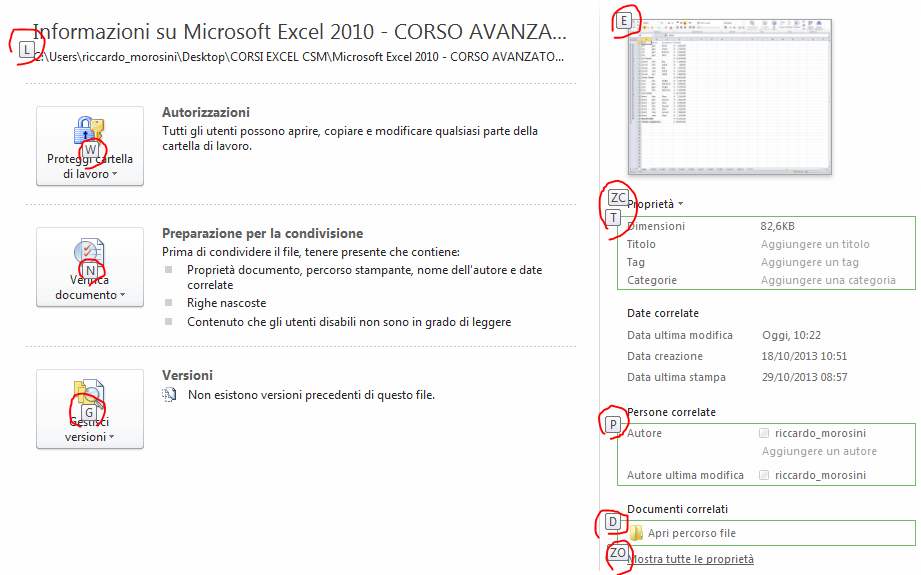
Task: Click the file path C:\Users\riccardo_morosini text
Action: [300, 57]
